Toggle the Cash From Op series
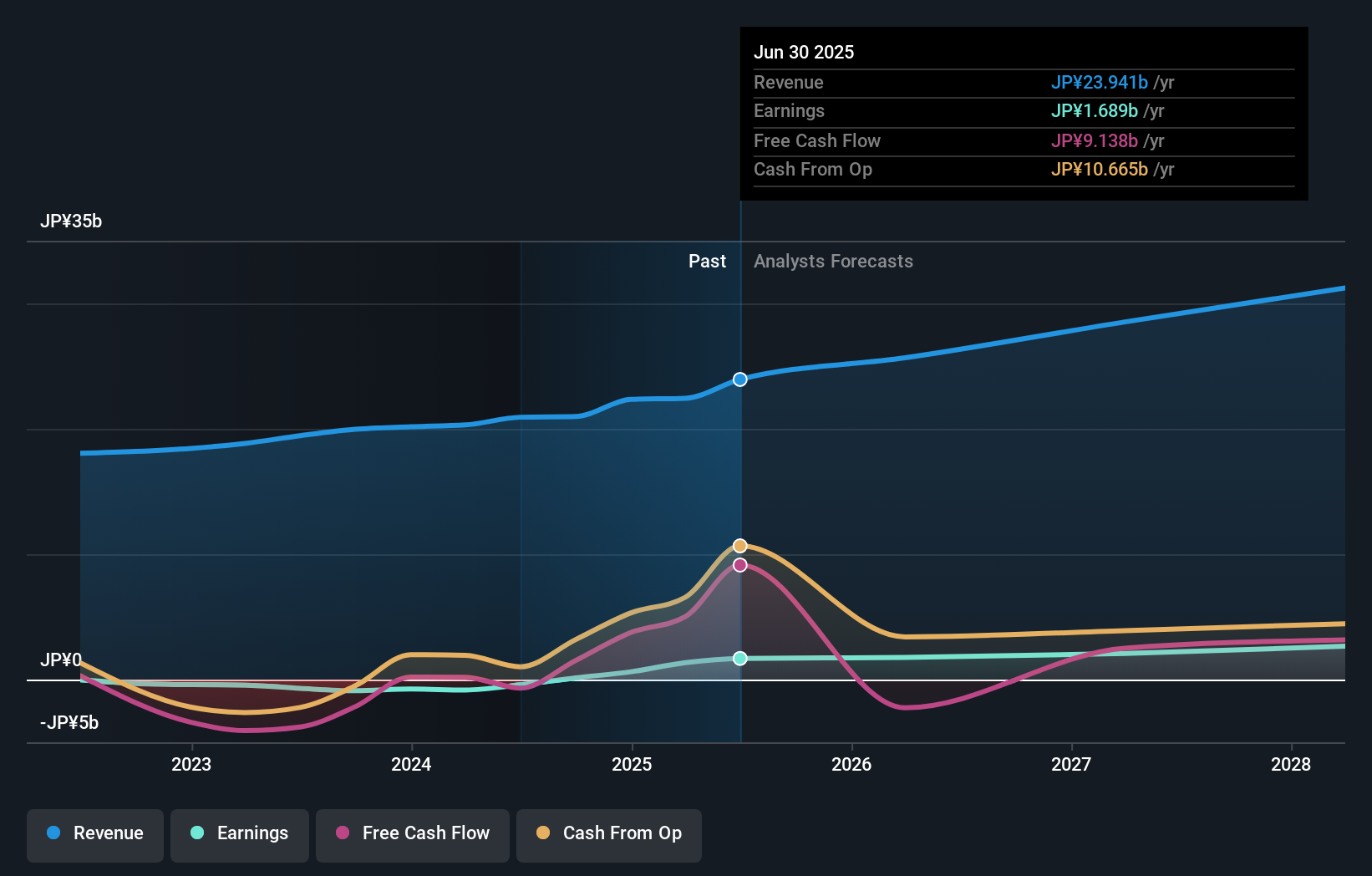The width and height of the screenshot is (1372, 876). (609, 835)
